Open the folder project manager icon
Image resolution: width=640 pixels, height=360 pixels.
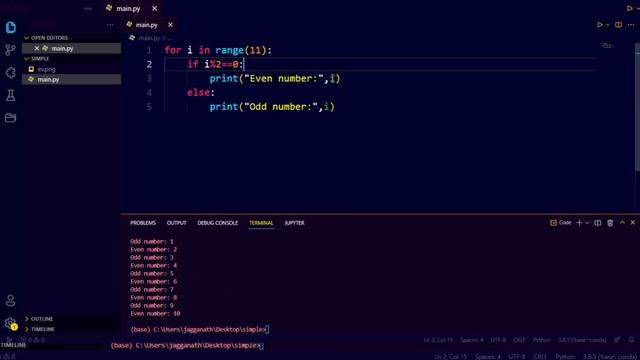click(11, 118)
